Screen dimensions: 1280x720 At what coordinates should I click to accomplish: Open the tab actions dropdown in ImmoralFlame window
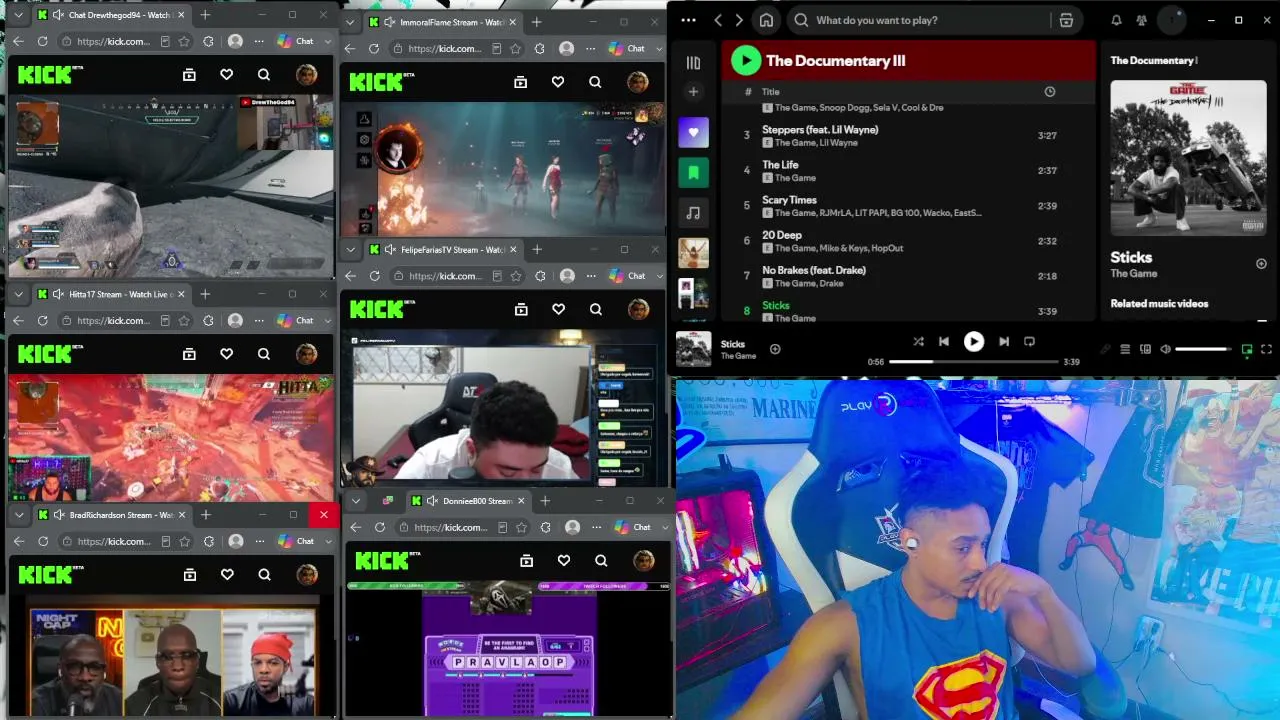(x=350, y=22)
